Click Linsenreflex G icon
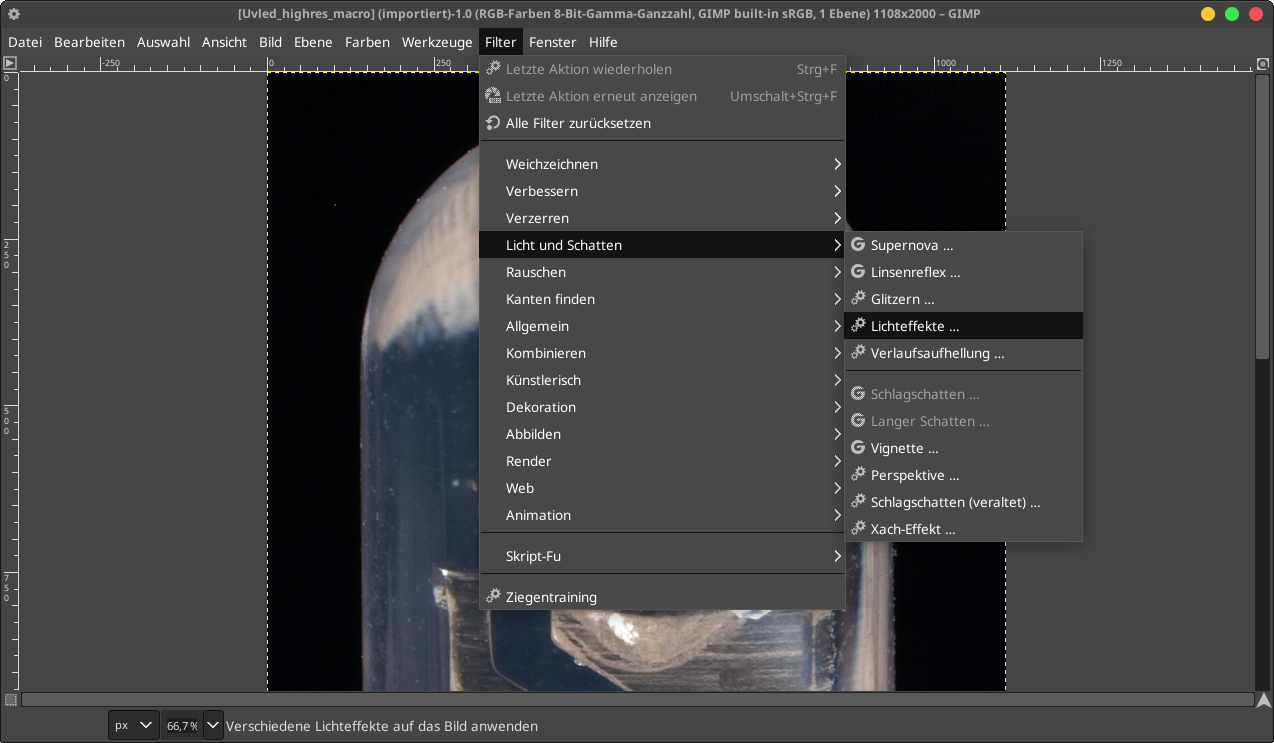Viewport: 1274px width, 743px height. coord(858,272)
